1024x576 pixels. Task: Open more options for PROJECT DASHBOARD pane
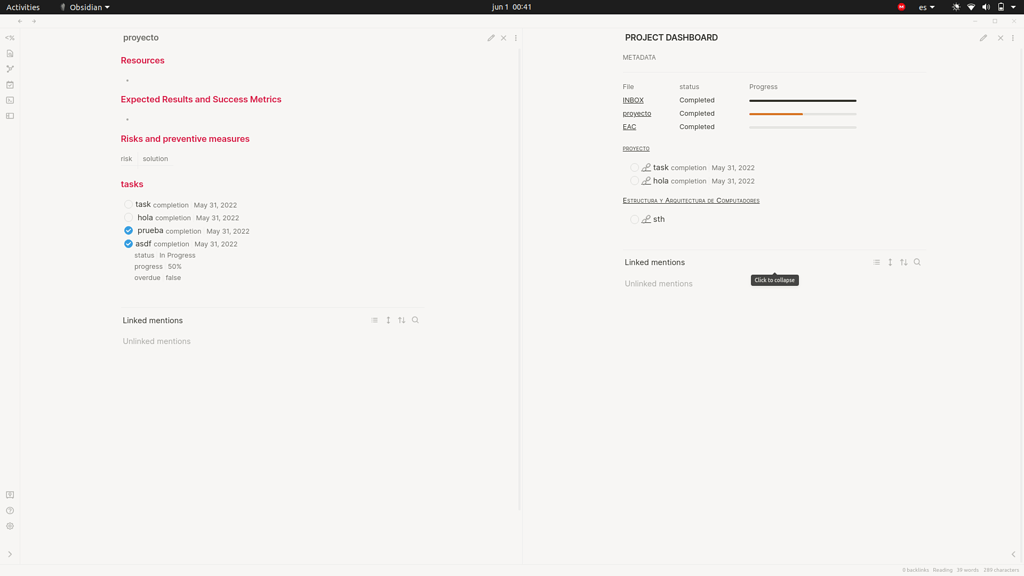click(1013, 37)
